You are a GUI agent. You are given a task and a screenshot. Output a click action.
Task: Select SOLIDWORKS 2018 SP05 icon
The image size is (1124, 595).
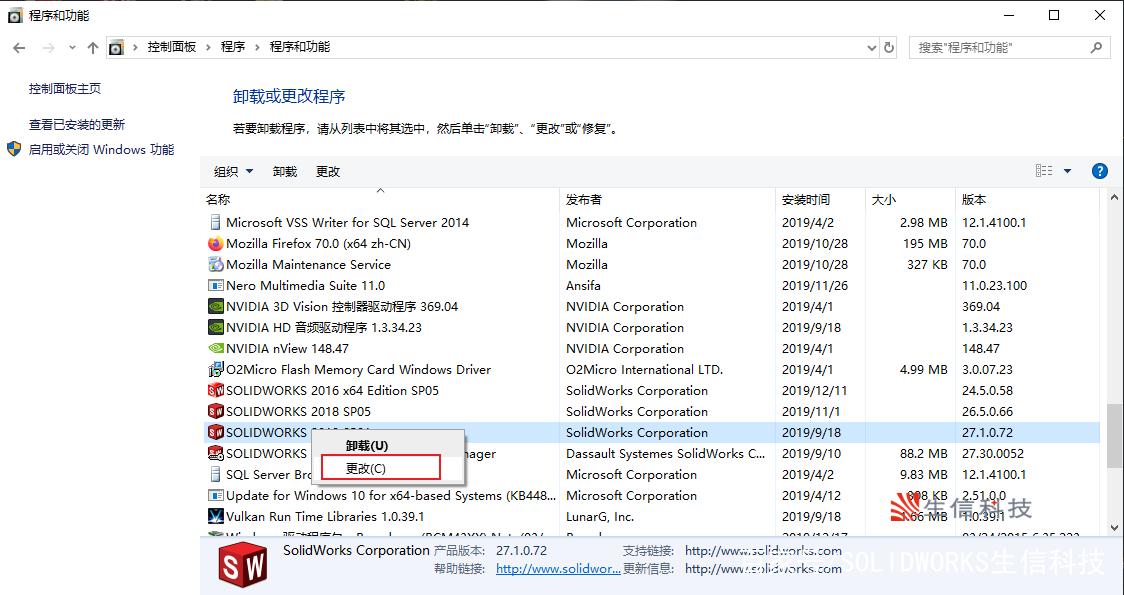pos(215,411)
